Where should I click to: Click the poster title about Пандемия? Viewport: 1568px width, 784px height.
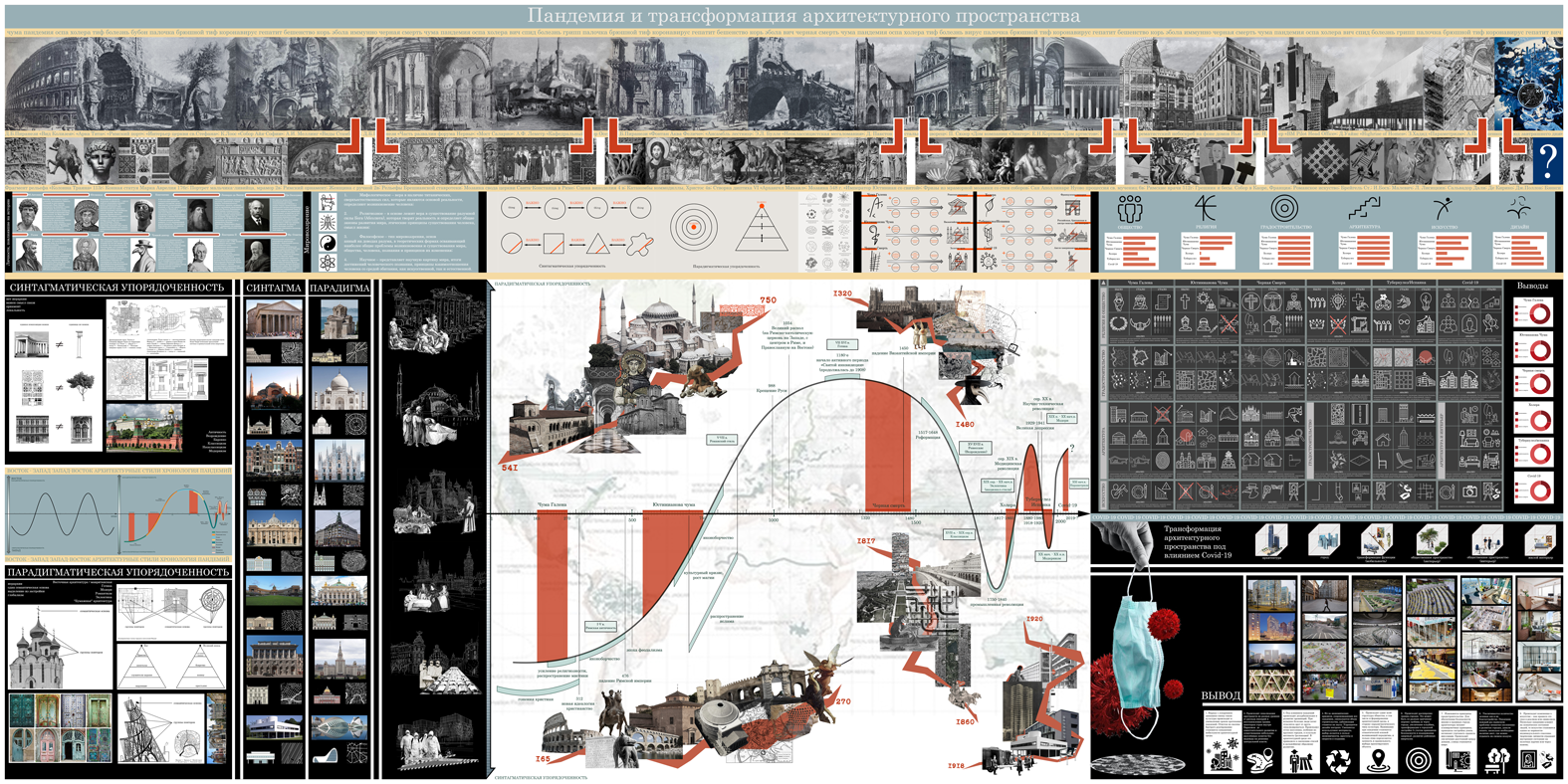[802, 16]
